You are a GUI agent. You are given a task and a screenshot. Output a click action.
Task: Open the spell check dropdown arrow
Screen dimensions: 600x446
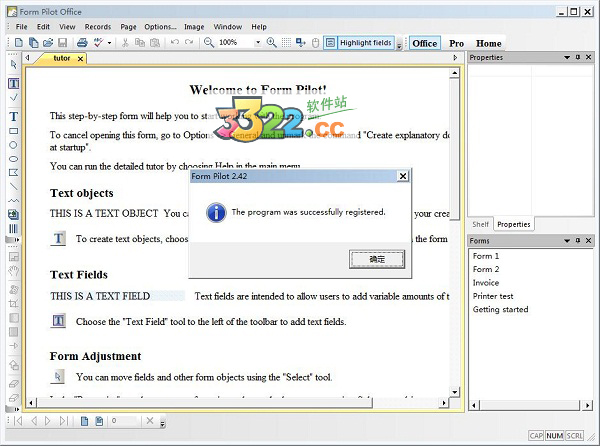109,42
